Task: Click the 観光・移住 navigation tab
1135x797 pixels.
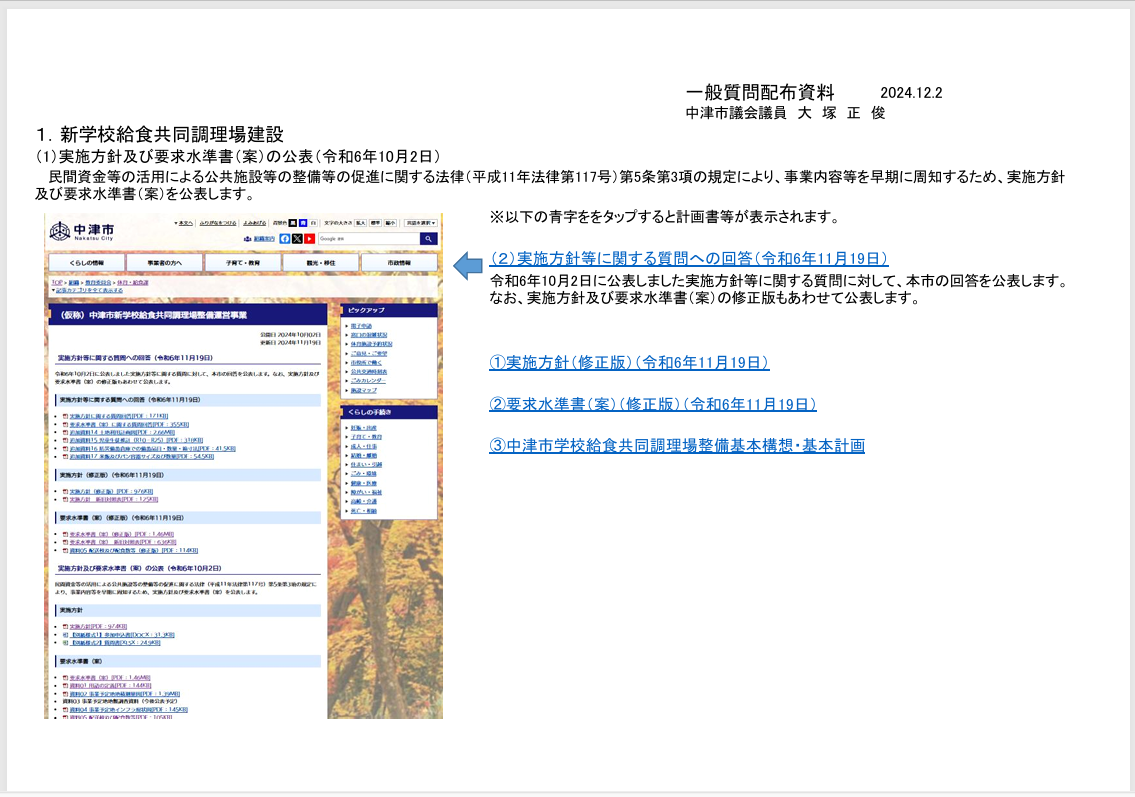Action: 320,263
